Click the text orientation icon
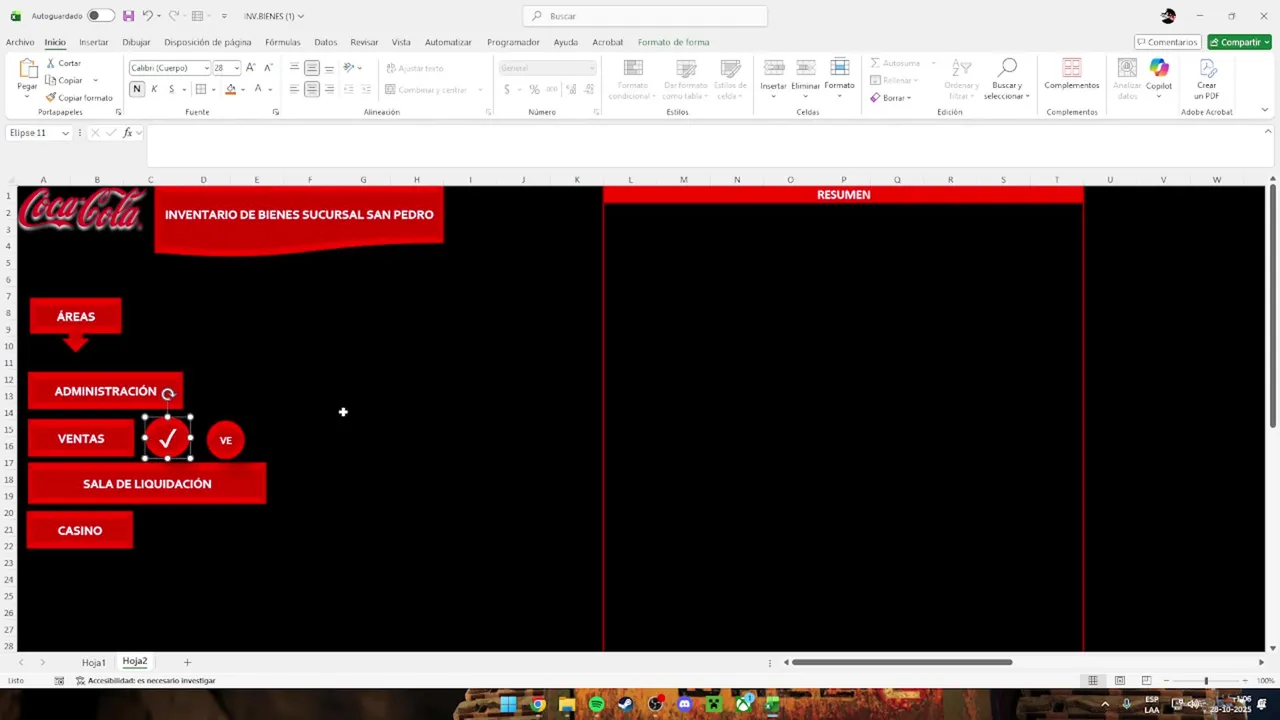The image size is (1280, 720). pos(349,68)
